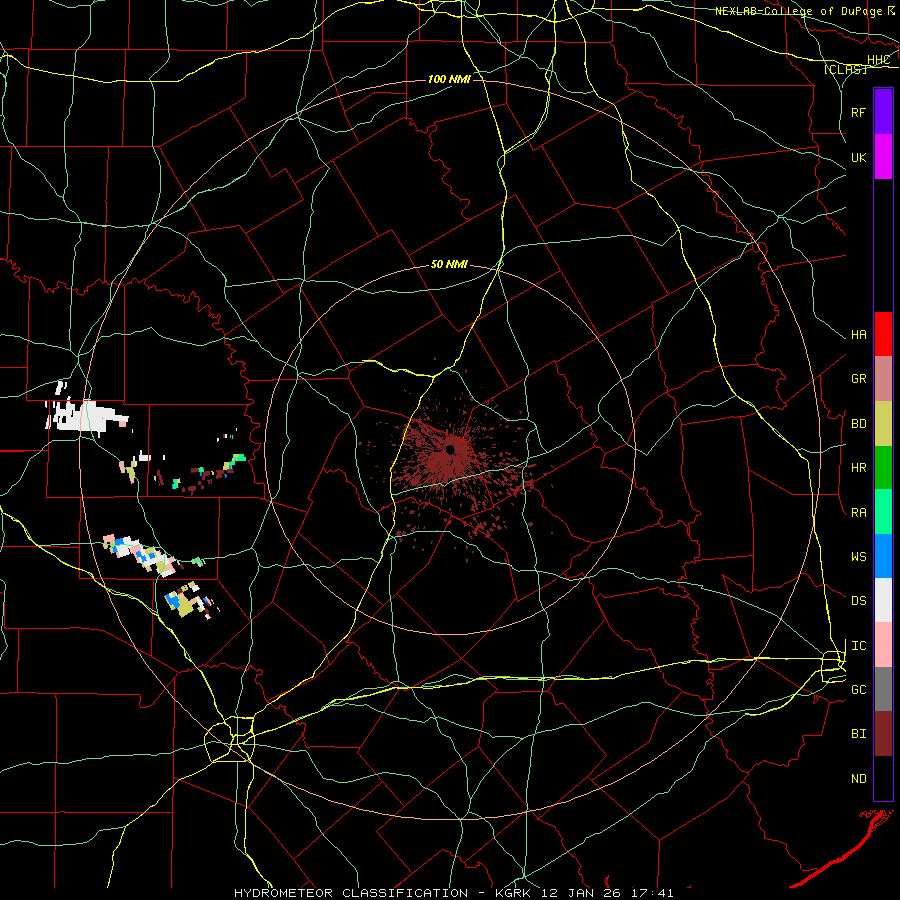Click the 100 NMI range ring label
The height and width of the screenshot is (900, 900).
(449, 79)
